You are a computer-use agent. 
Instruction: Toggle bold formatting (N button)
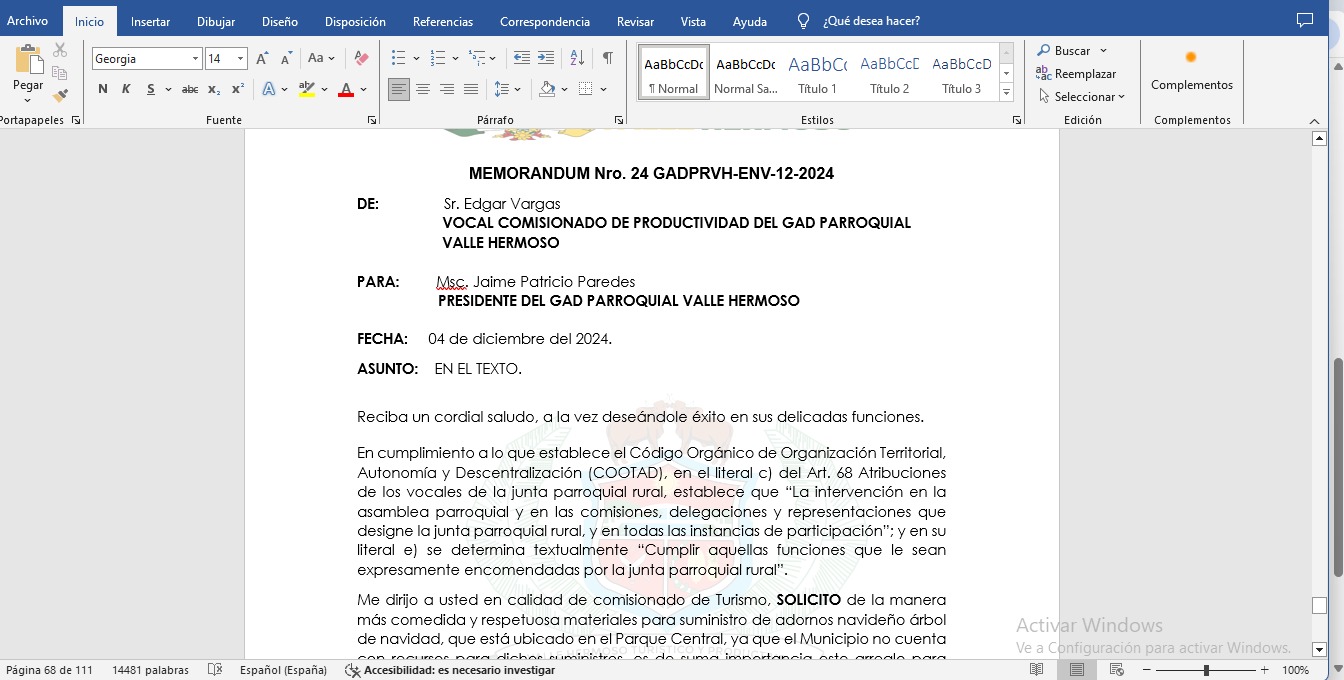point(103,90)
